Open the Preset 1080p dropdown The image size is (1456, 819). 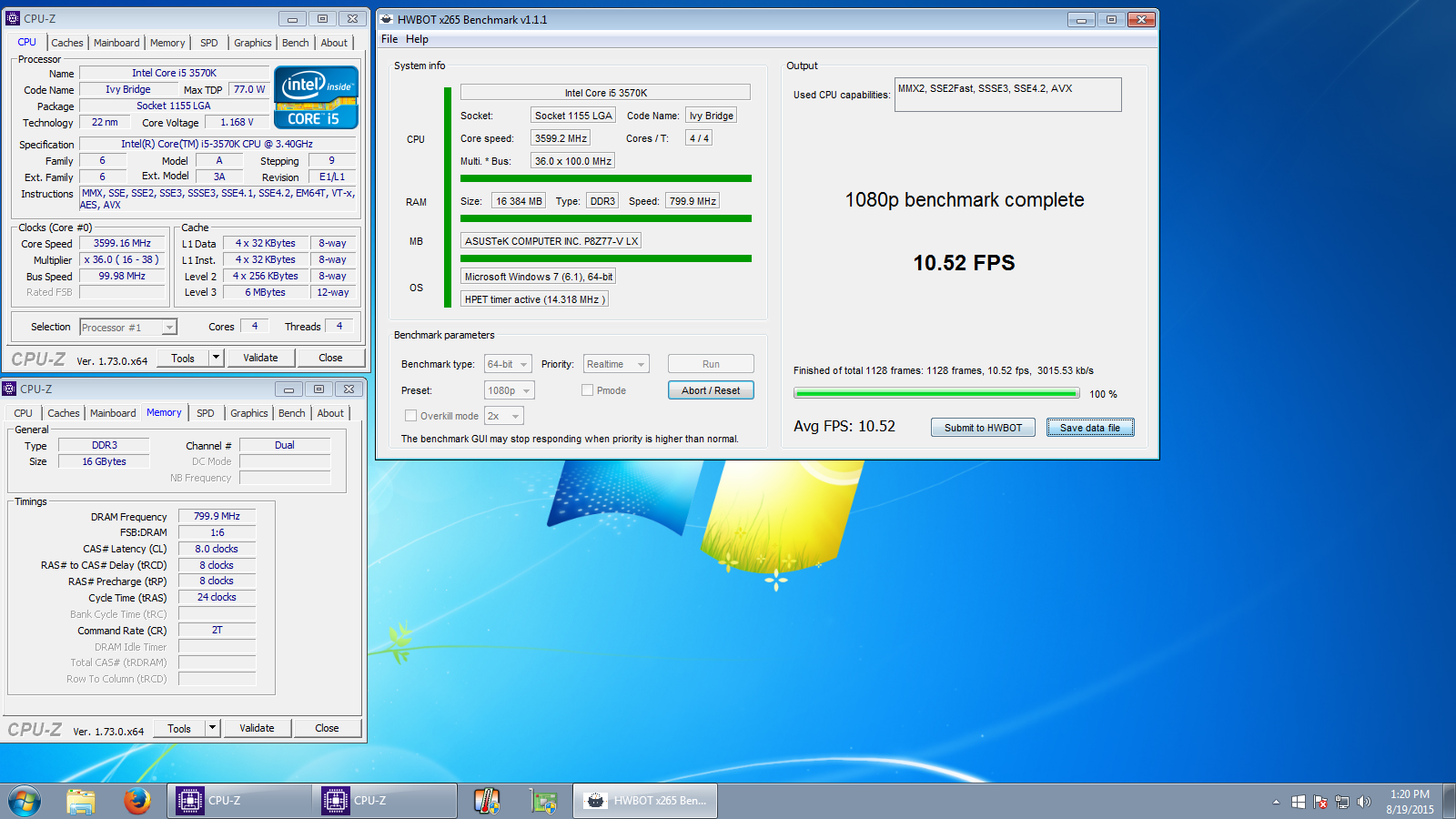tap(509, 390)
